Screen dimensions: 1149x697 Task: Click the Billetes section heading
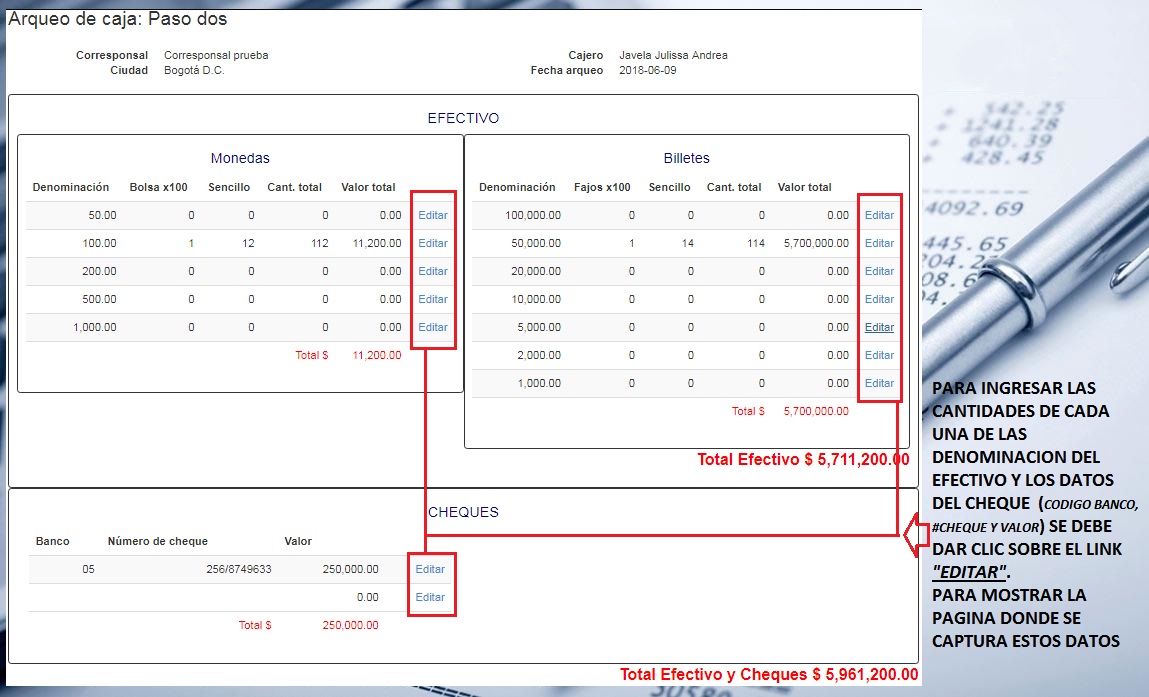pos(686,158)
